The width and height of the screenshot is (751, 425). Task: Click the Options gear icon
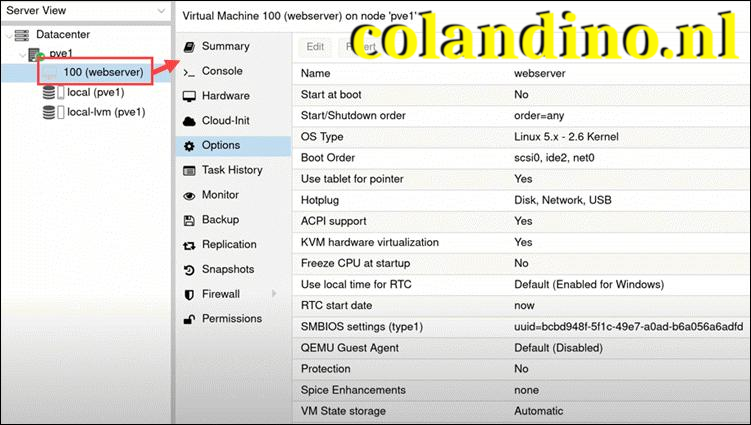189,146
